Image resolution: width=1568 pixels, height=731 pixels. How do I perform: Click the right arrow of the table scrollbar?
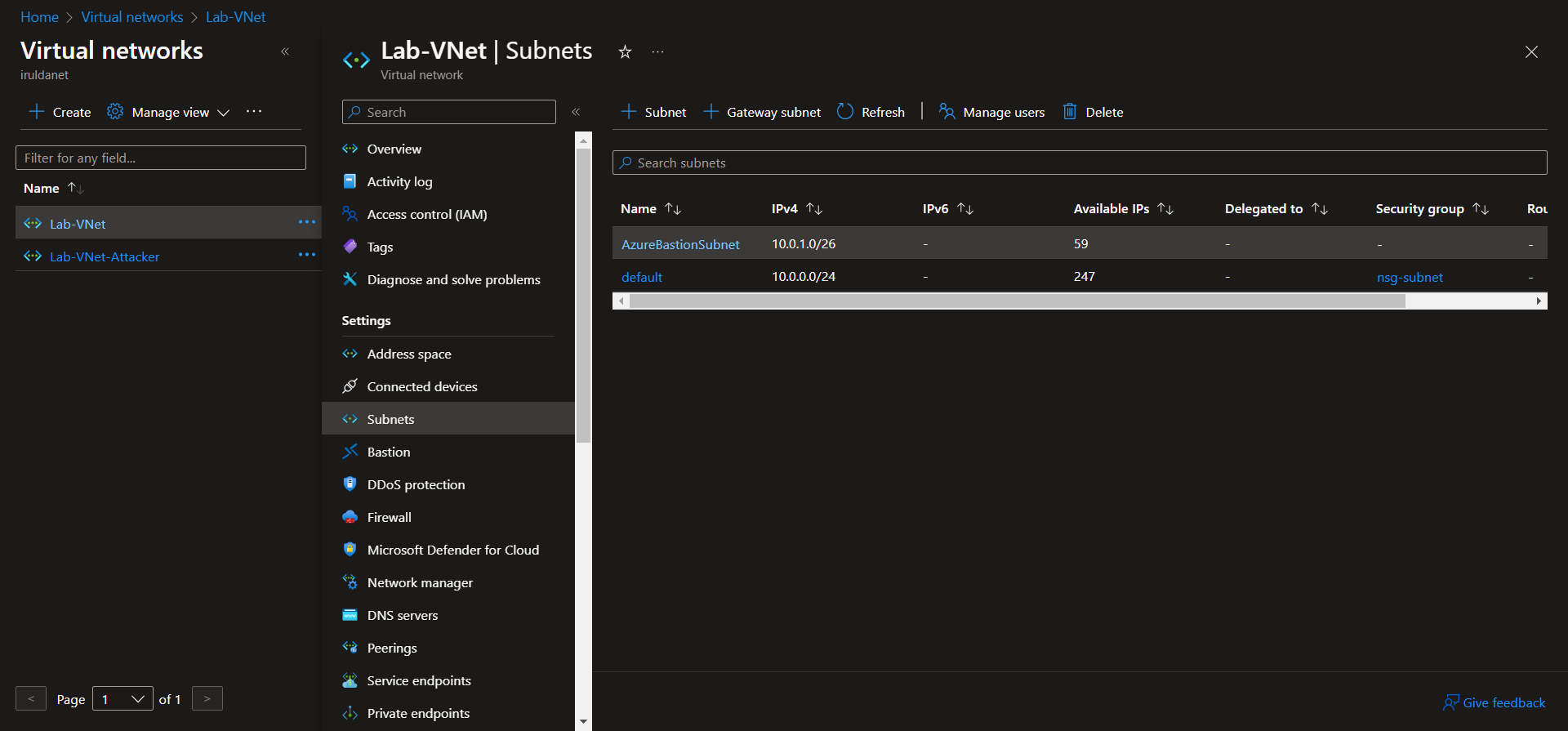pyautogui.click(x=1539, y=301)
